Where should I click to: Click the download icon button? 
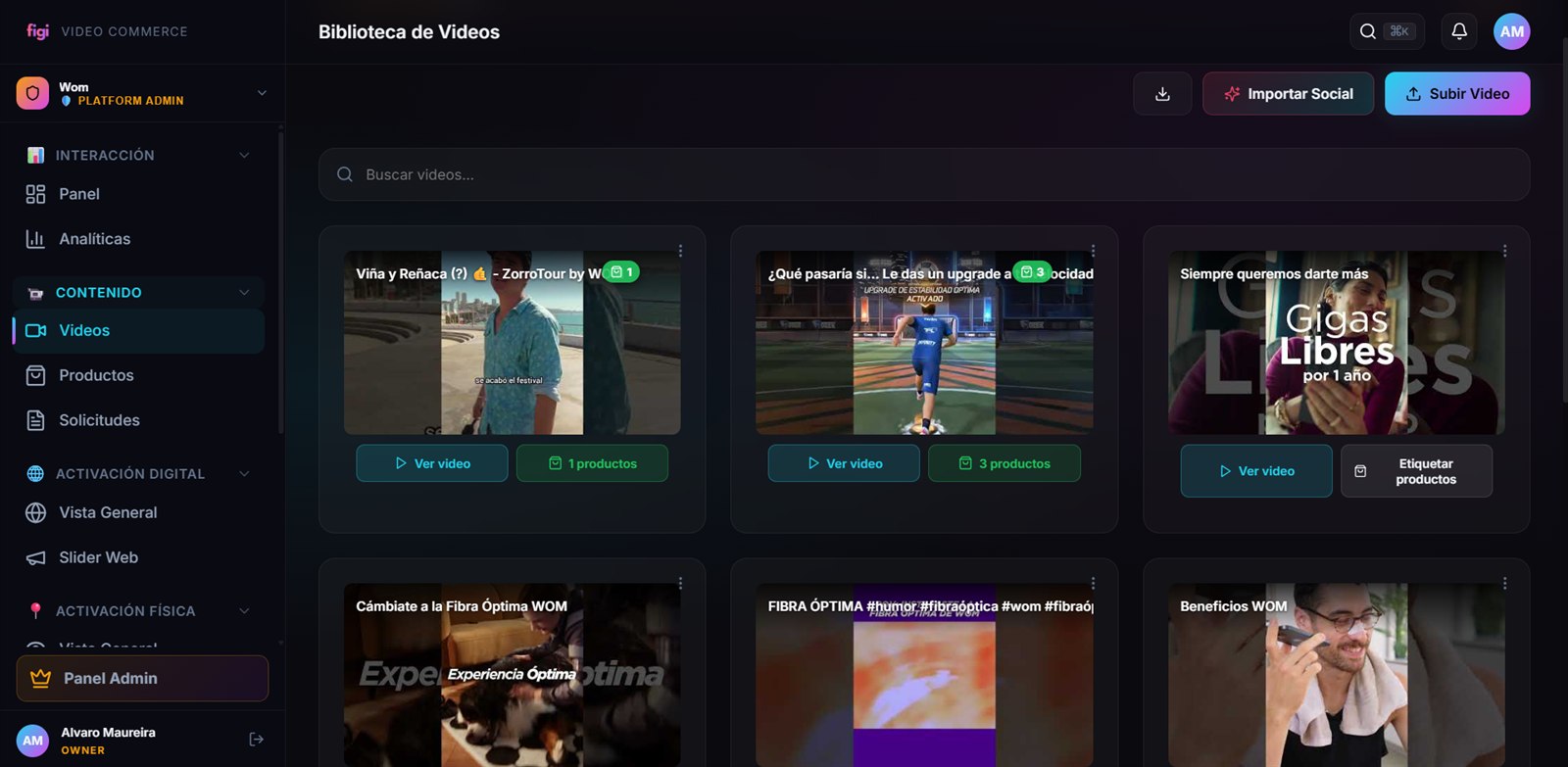(1162, 94)
